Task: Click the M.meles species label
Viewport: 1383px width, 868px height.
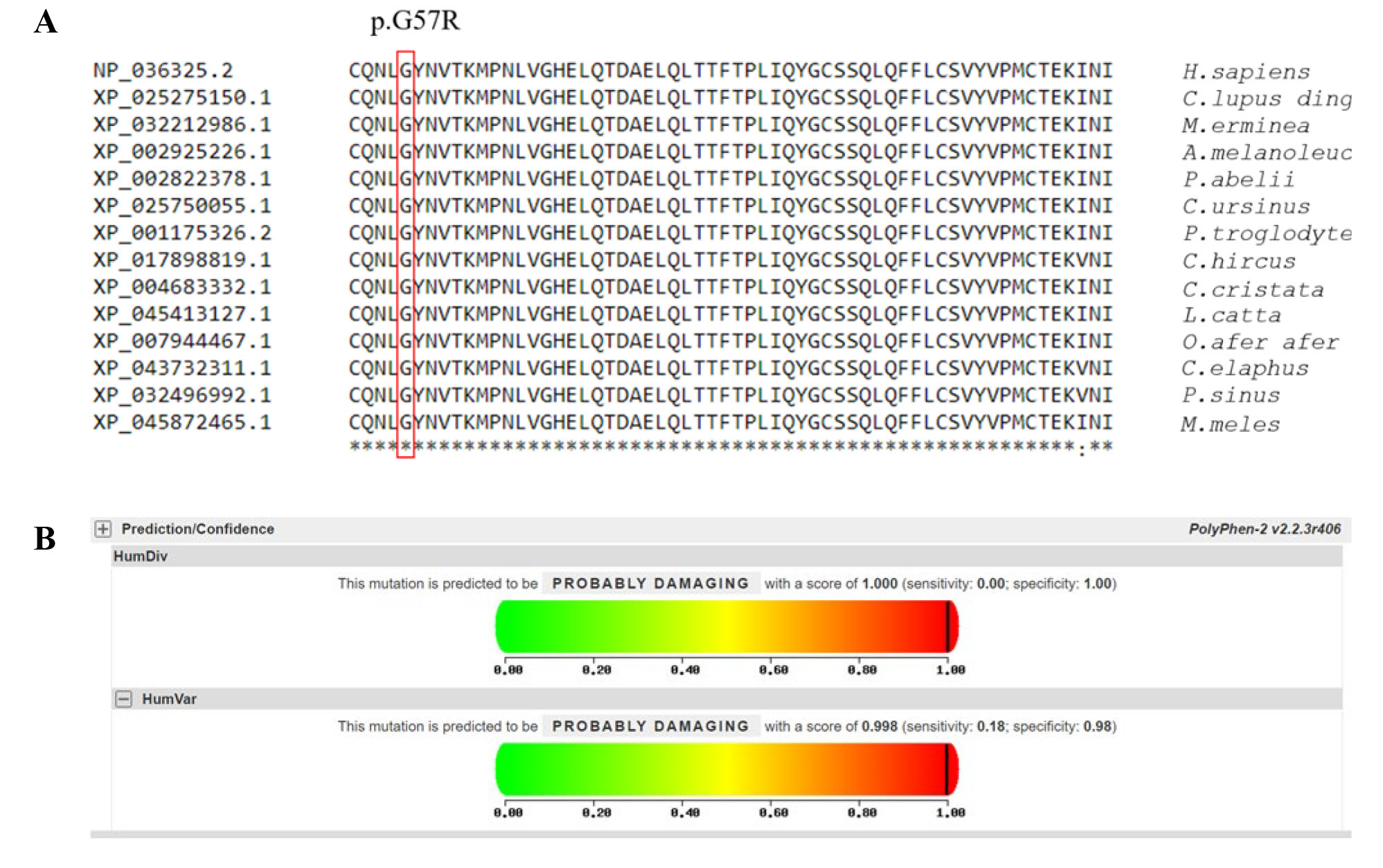Action: pos(1230,424)
